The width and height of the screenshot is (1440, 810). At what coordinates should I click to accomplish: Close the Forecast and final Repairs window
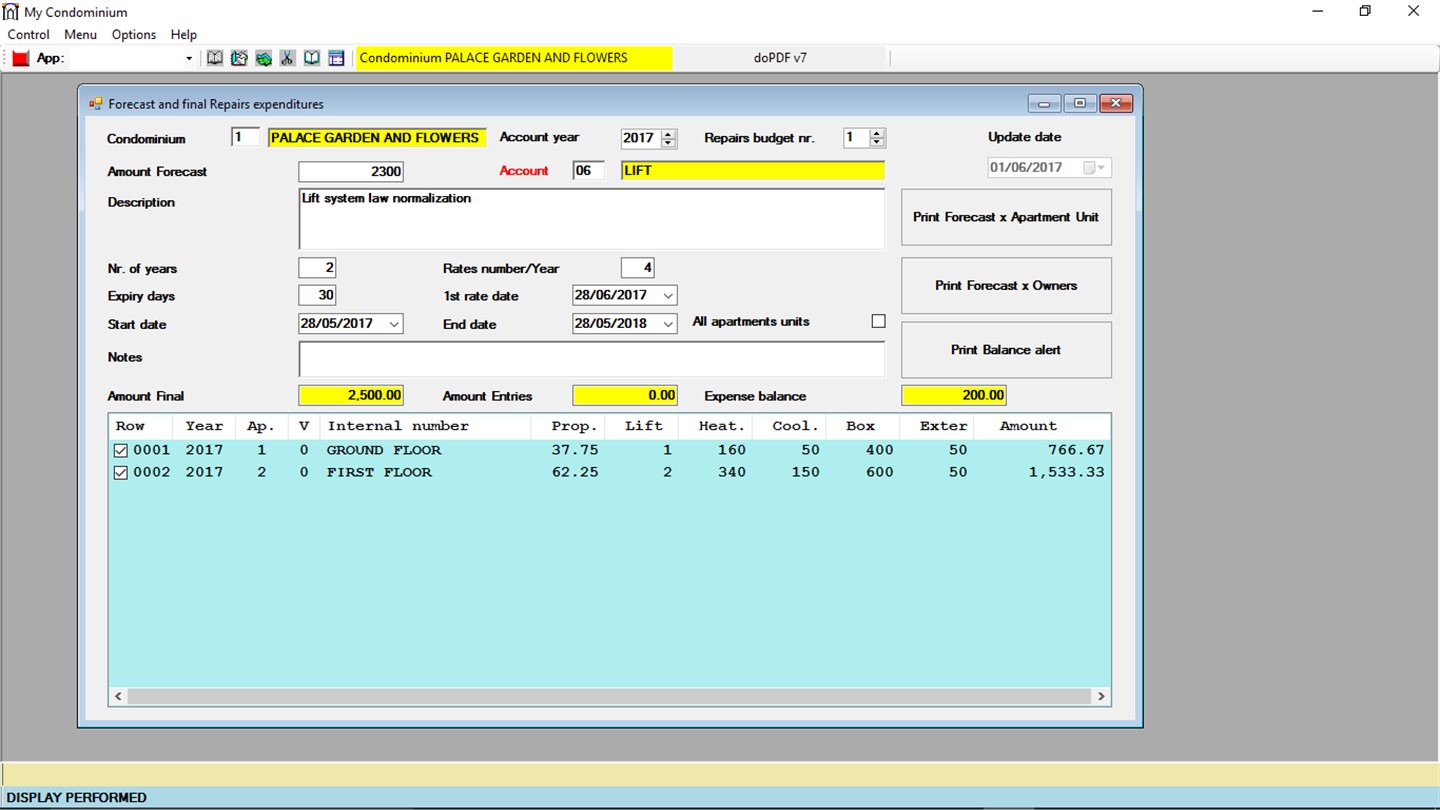[x=1116, y=103]
